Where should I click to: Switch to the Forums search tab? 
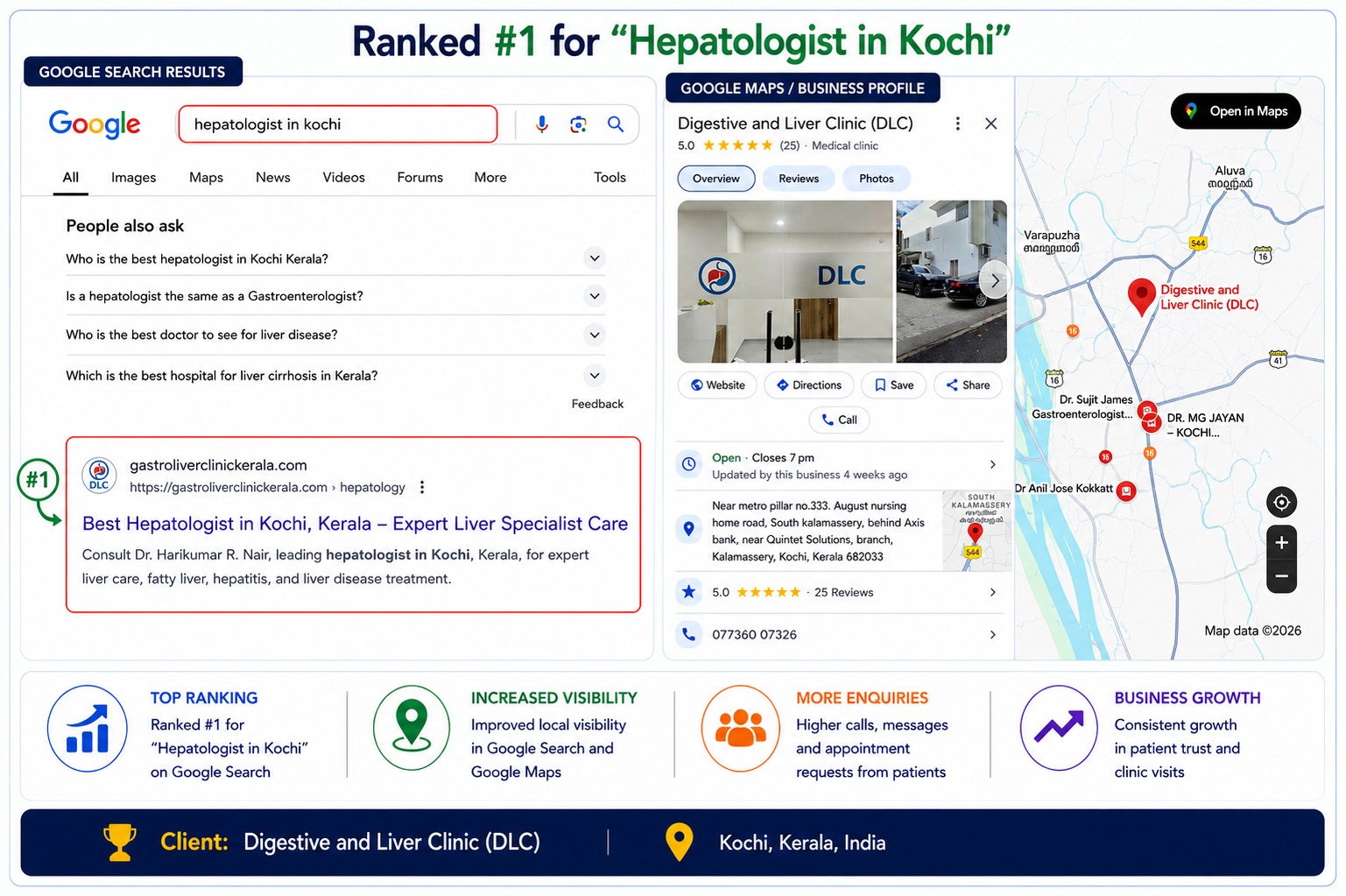420,177
